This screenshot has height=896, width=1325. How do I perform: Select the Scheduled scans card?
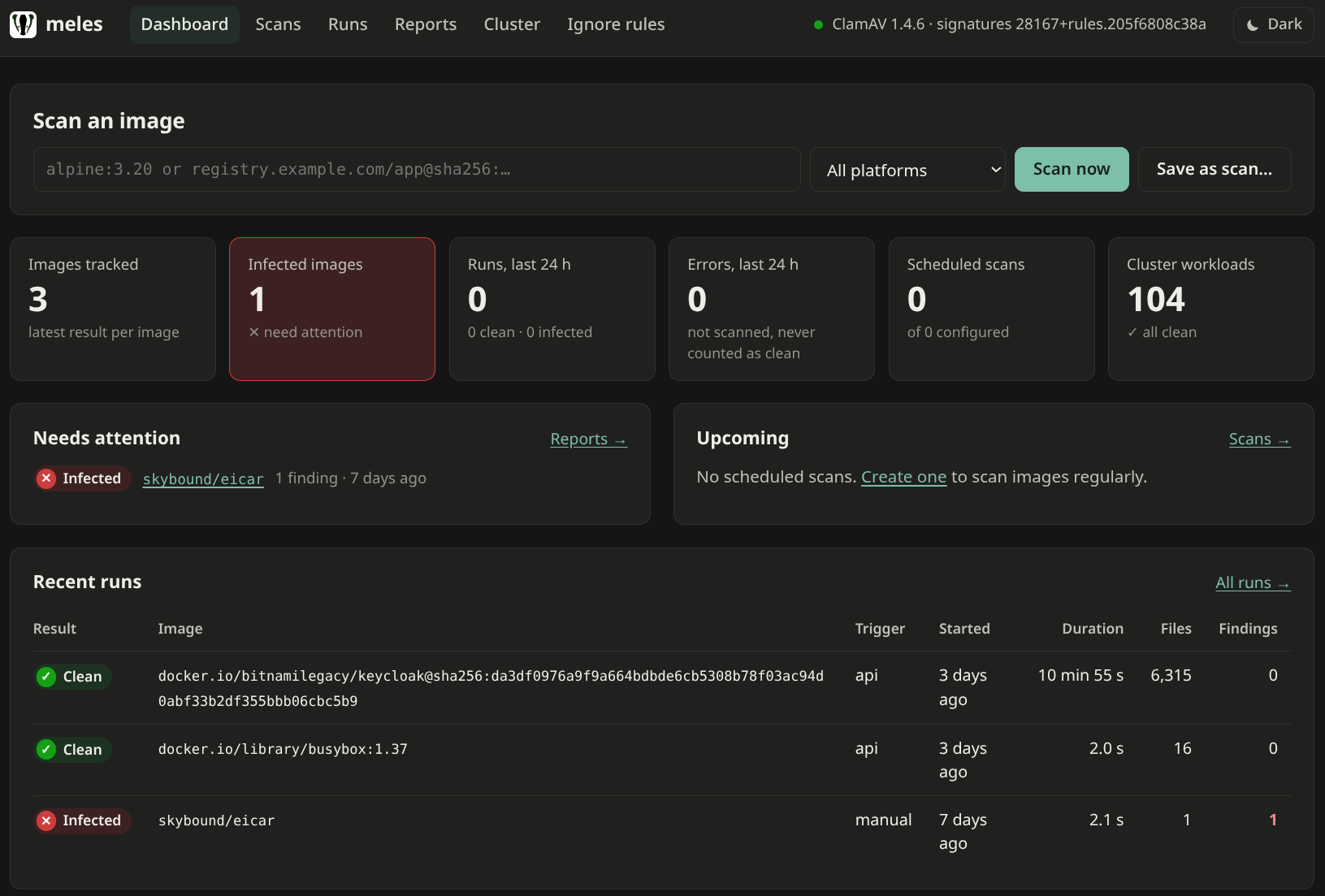point(992,309)
